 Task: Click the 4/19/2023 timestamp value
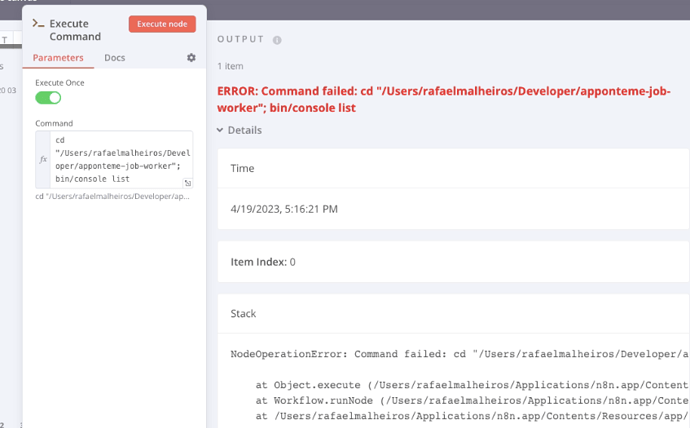tap(284, 209)
